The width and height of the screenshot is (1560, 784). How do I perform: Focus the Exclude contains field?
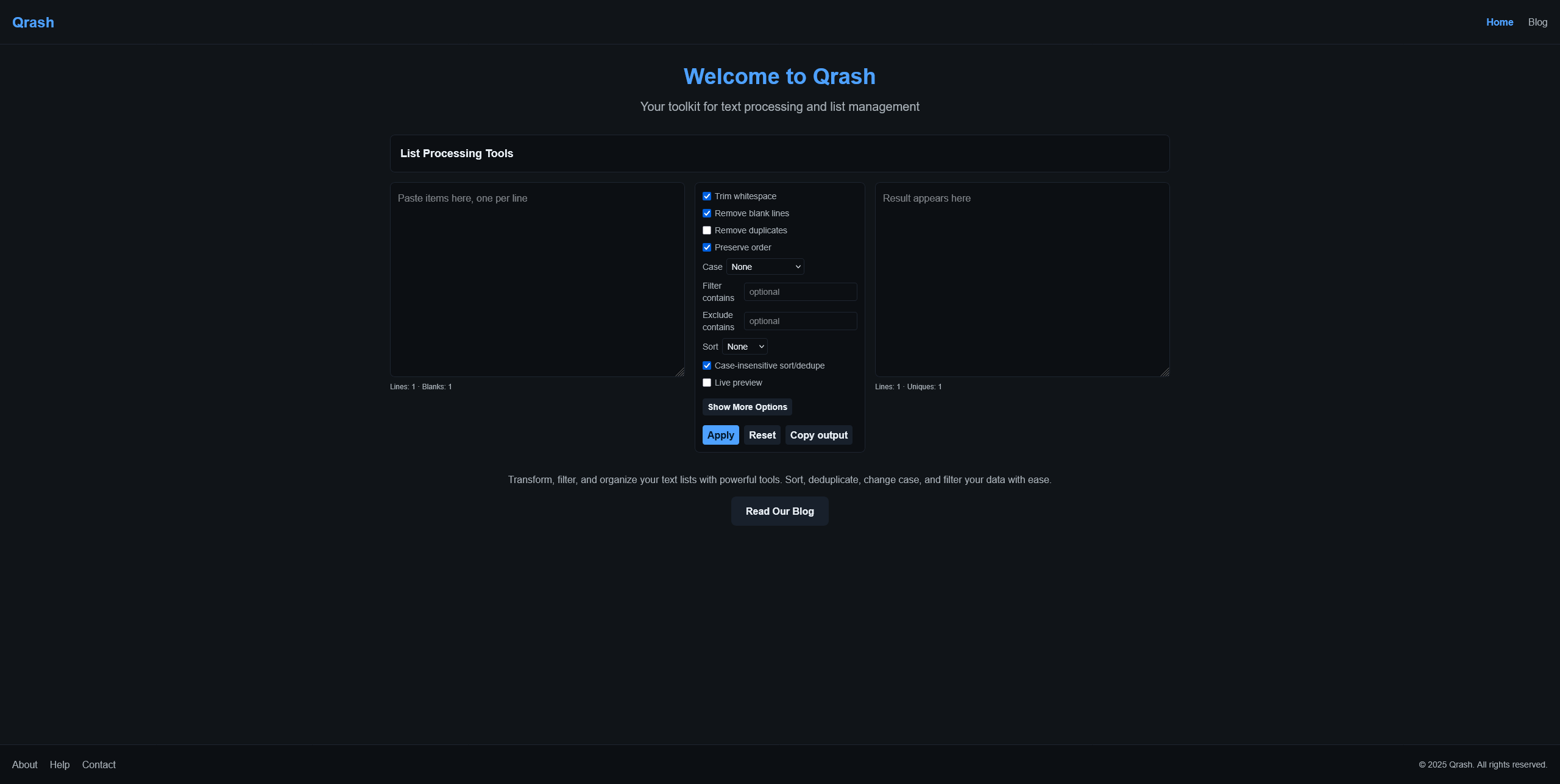click(x=800, y=321)
